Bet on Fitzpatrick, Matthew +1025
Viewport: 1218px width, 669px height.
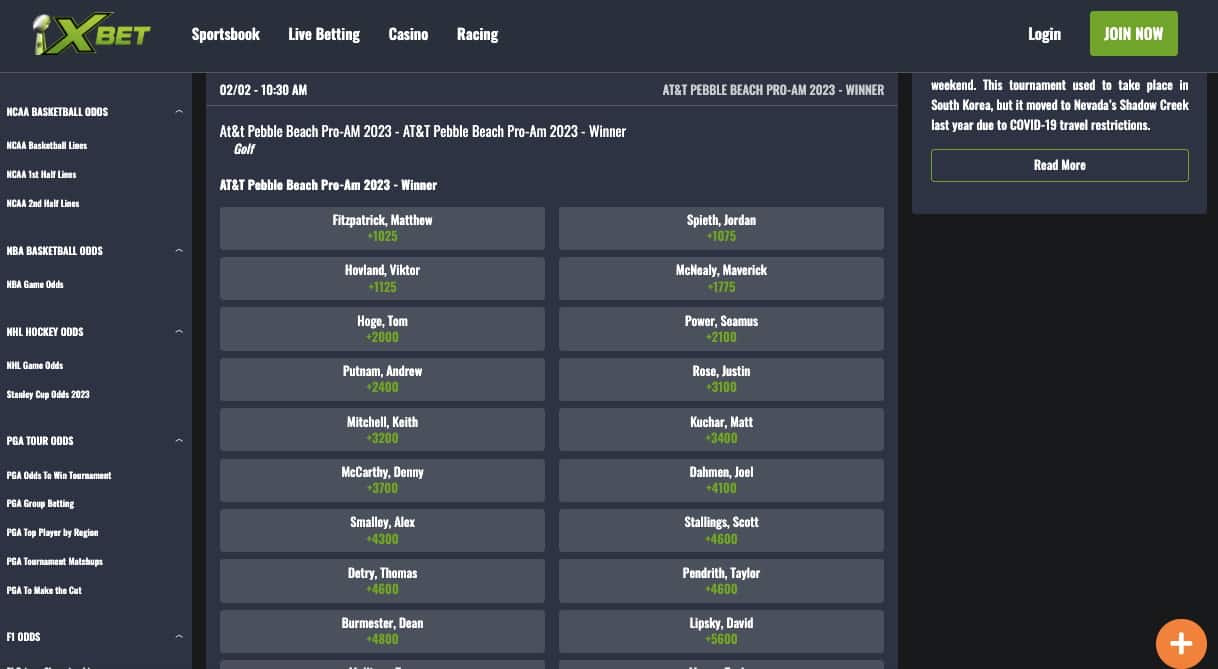click(x=382, y=228)
